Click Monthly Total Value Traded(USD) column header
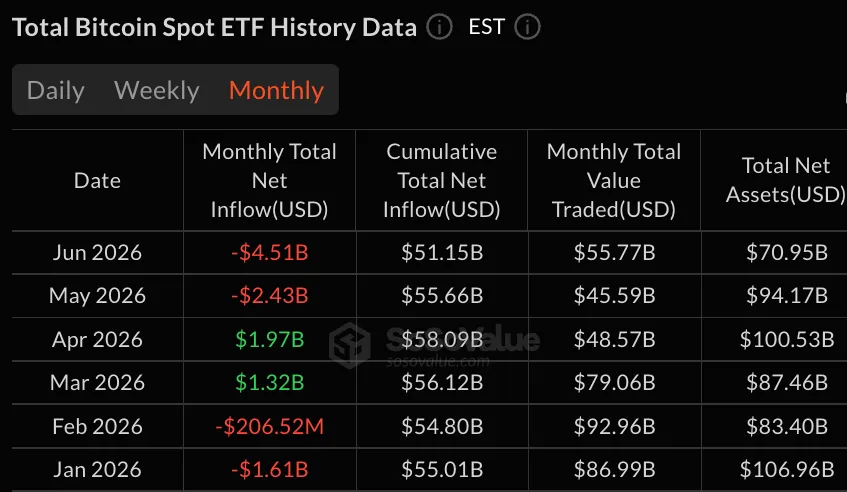This screenshot has height=492, width=847. pyautogui.click(x=614, y=180)
